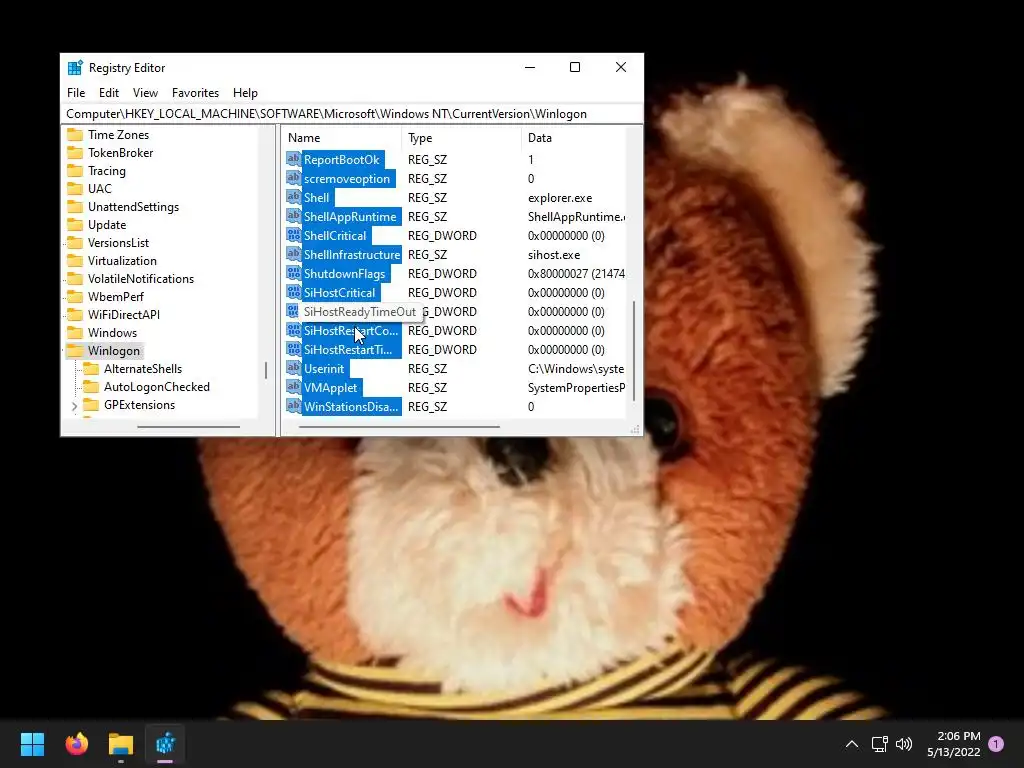This screenshot has height=768, width=1024.
Task: Select the VolatileNotifications key
Action: point(140,279)
